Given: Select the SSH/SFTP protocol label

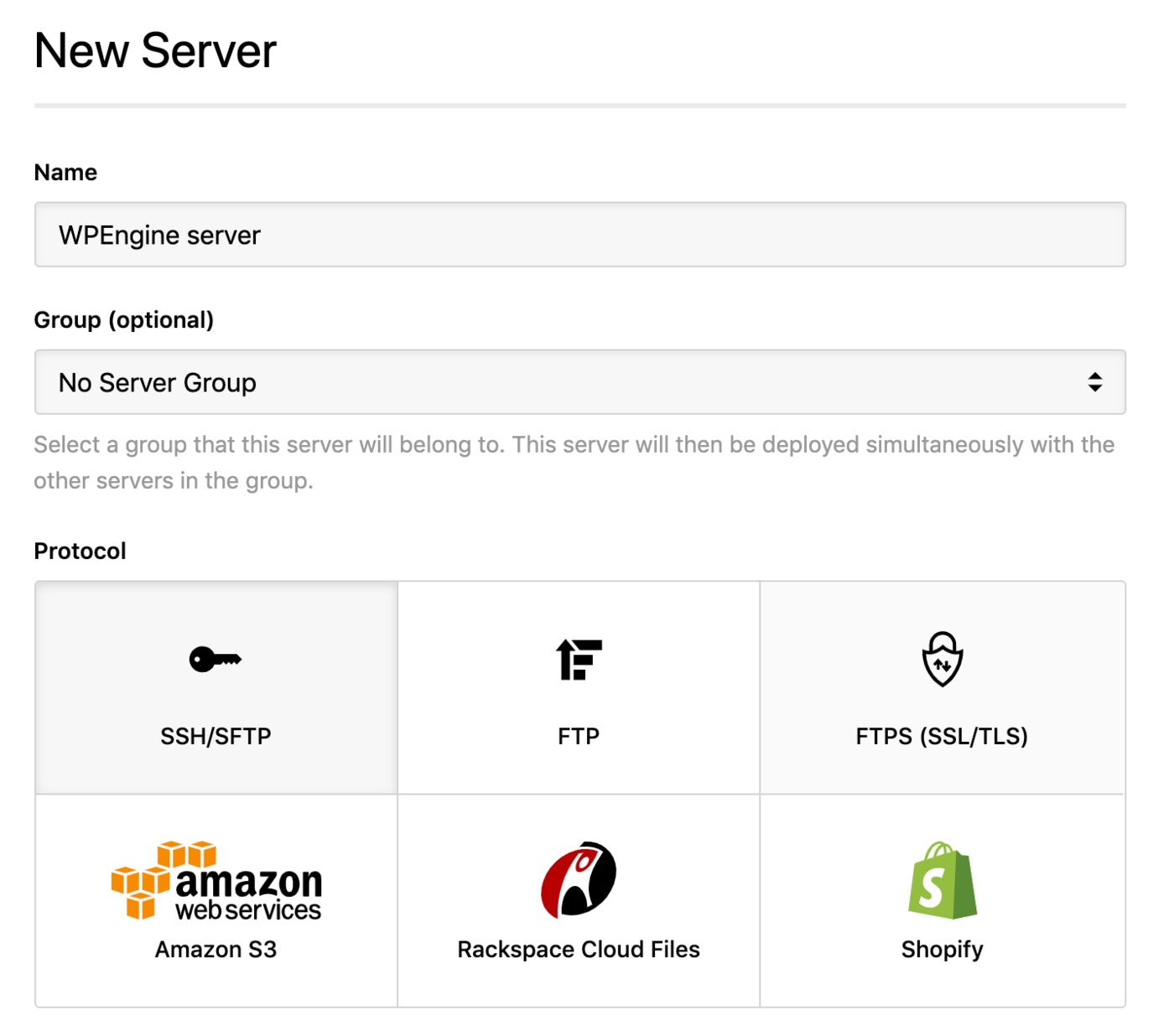Looking at the screenshot, I should coord(216,736).
